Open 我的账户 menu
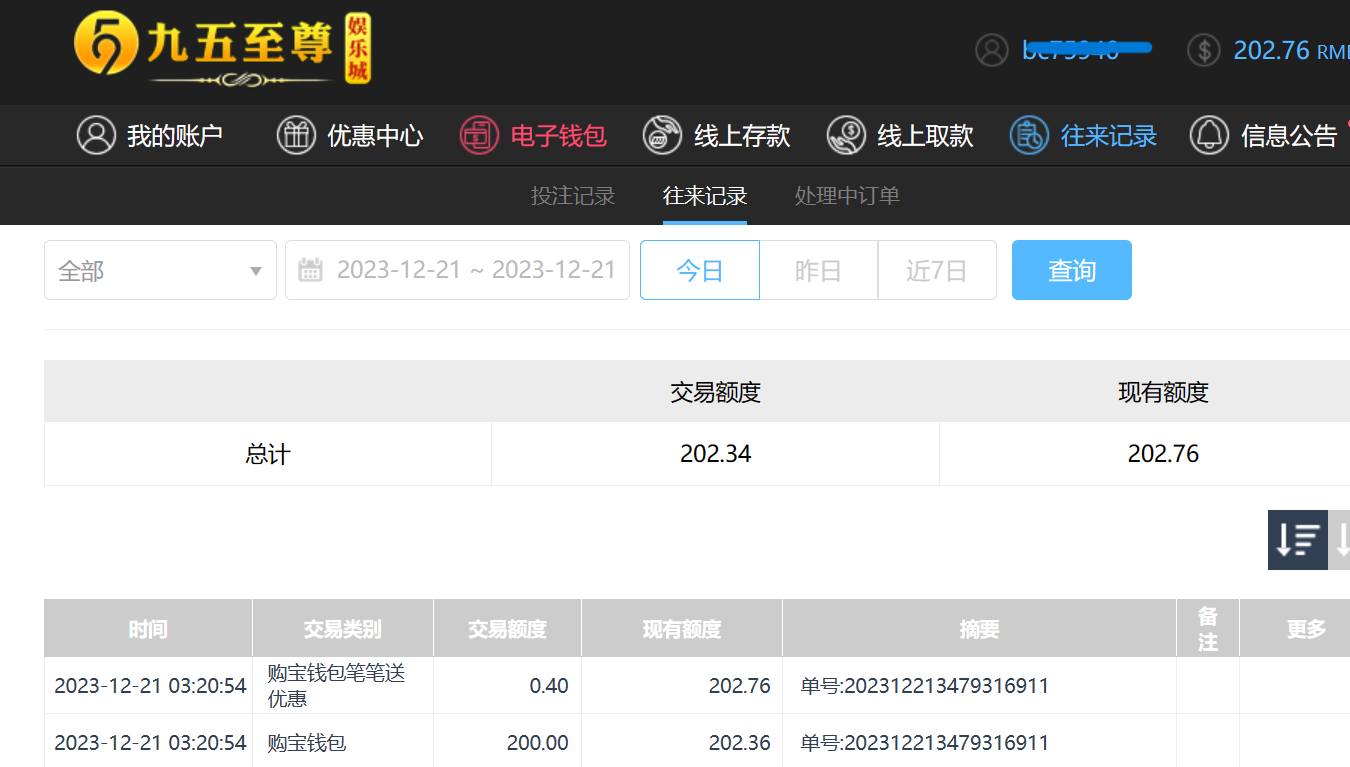 point(150,135)
